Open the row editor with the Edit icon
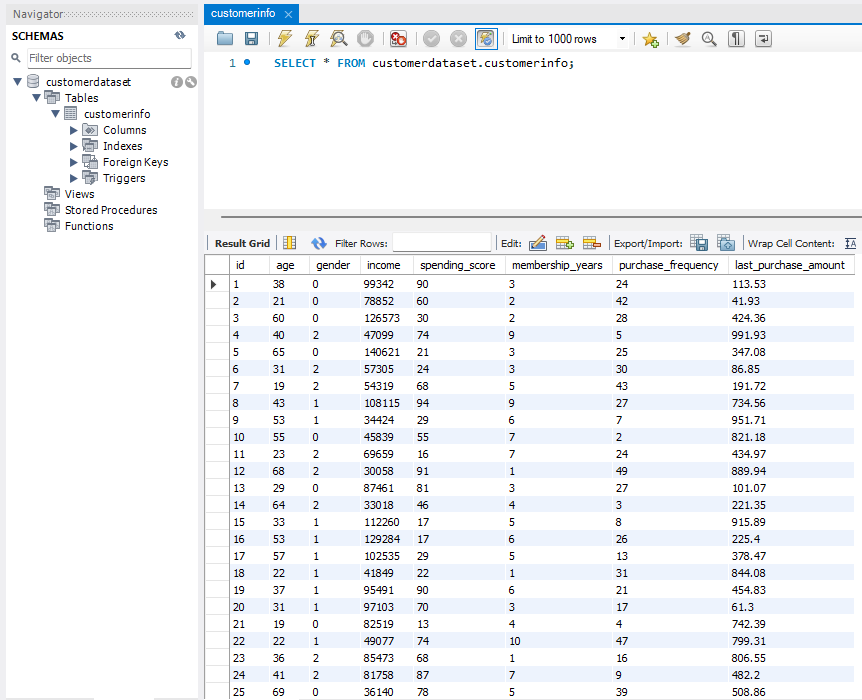The height and width of the screenshot is (700, 862). [x=538, y=243]
